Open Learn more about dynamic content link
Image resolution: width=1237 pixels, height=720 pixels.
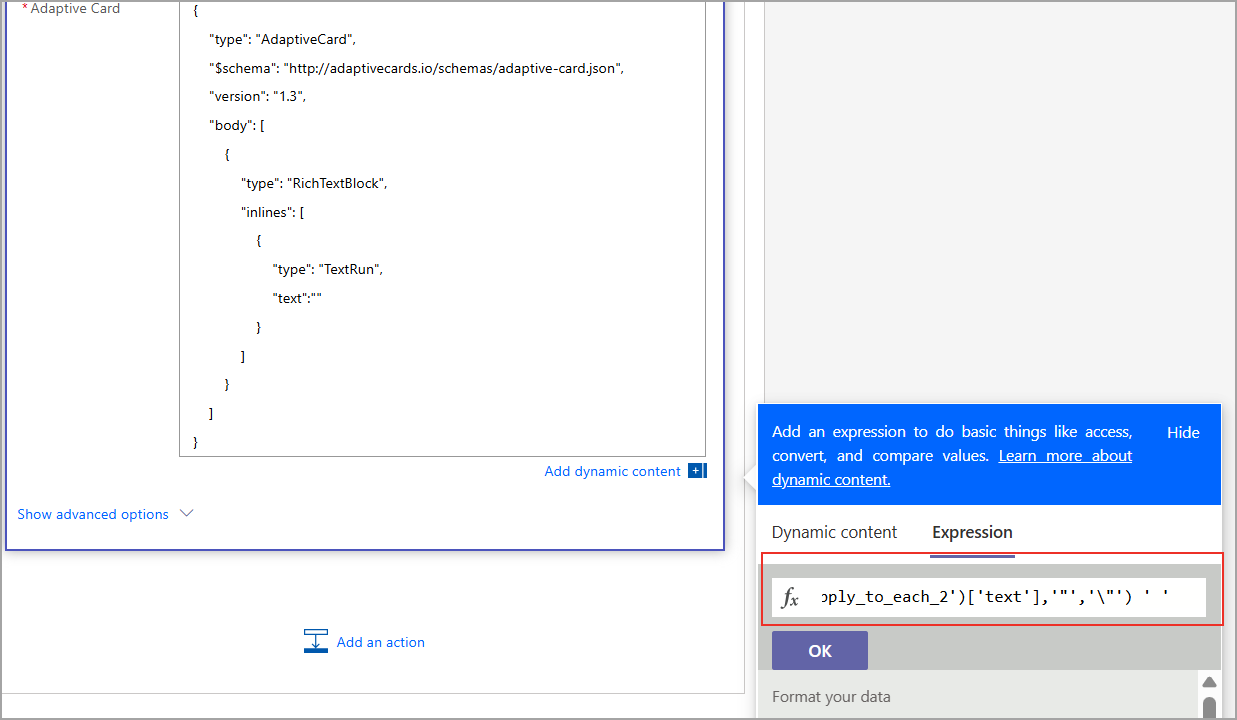(1065, 456)
